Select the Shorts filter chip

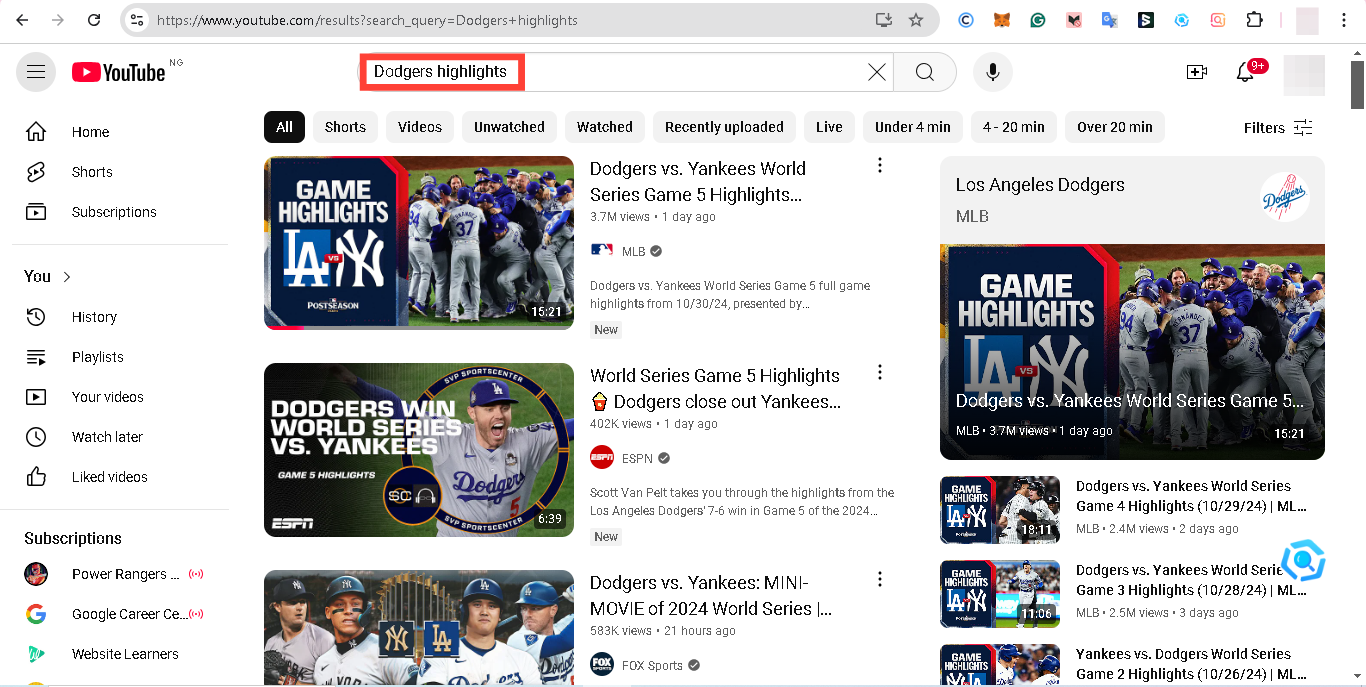point(345,127)
